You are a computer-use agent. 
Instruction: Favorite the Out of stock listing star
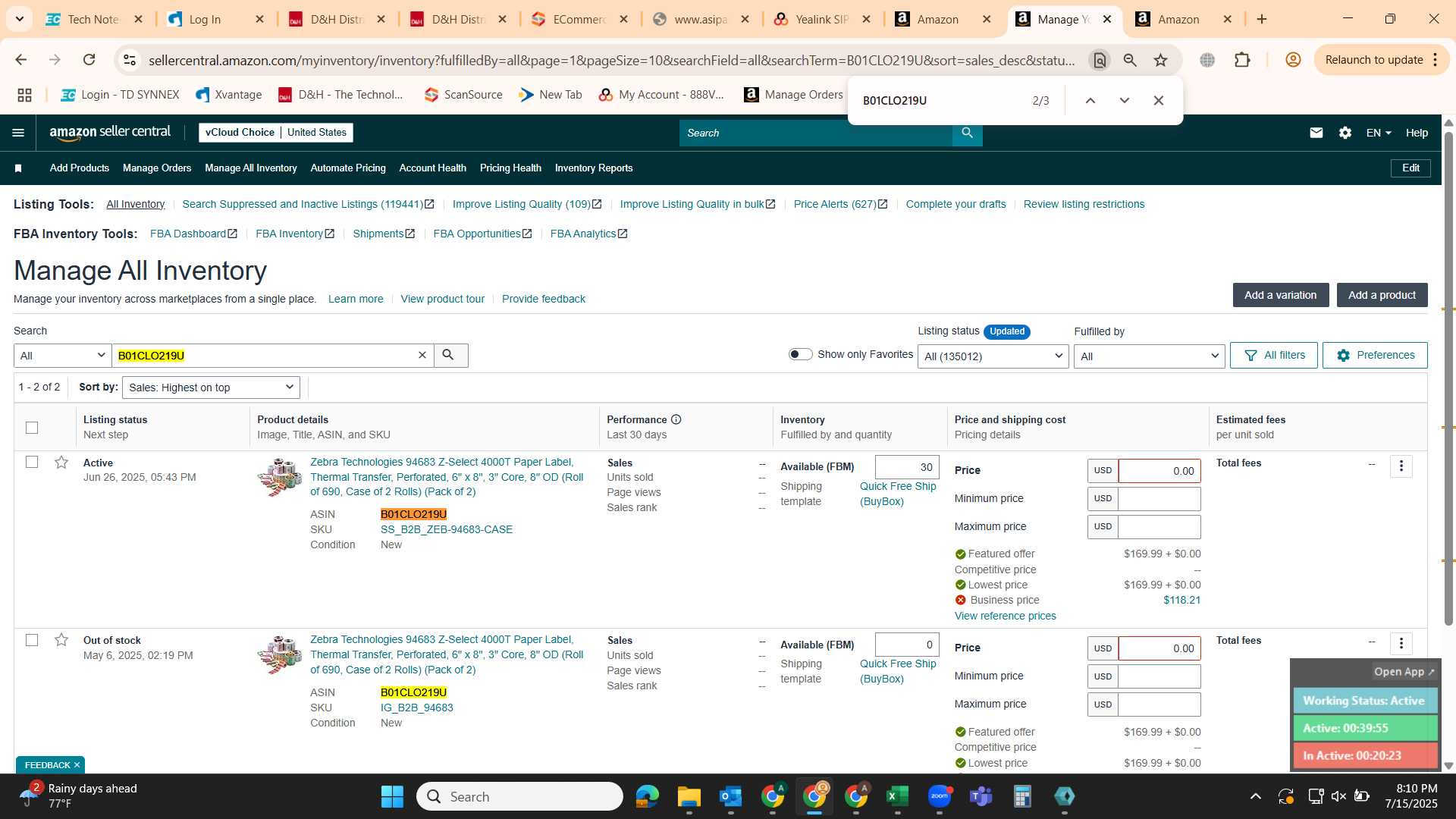(x=61, y=640)
